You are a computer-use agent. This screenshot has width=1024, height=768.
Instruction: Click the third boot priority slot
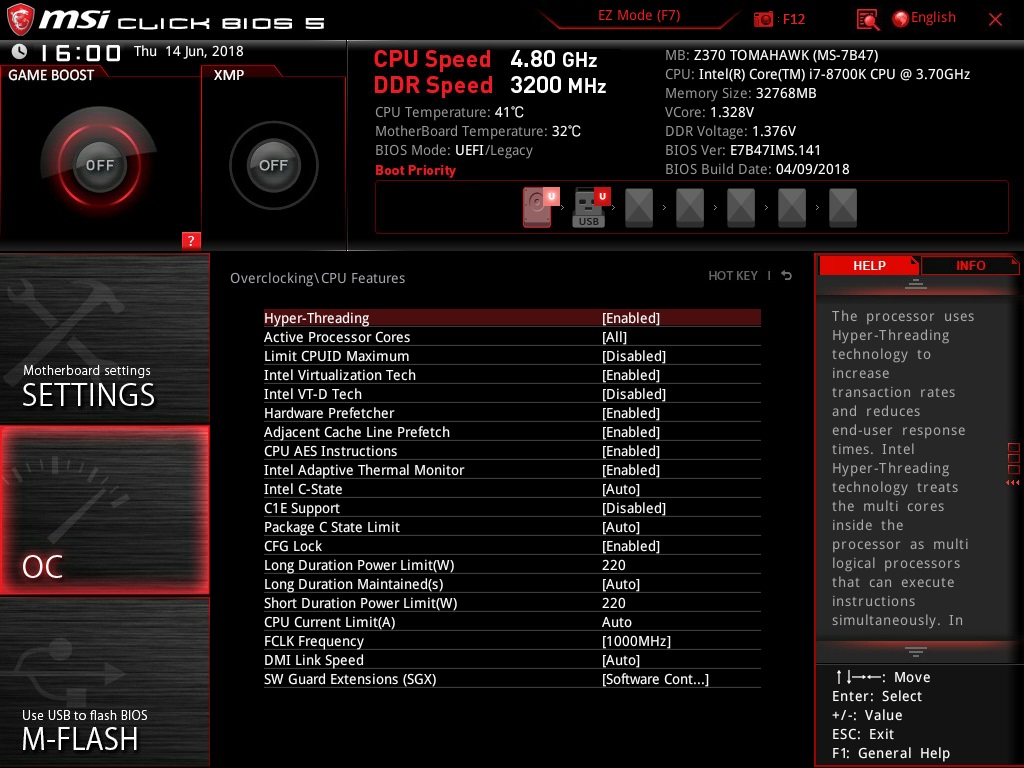coord(639,207)
